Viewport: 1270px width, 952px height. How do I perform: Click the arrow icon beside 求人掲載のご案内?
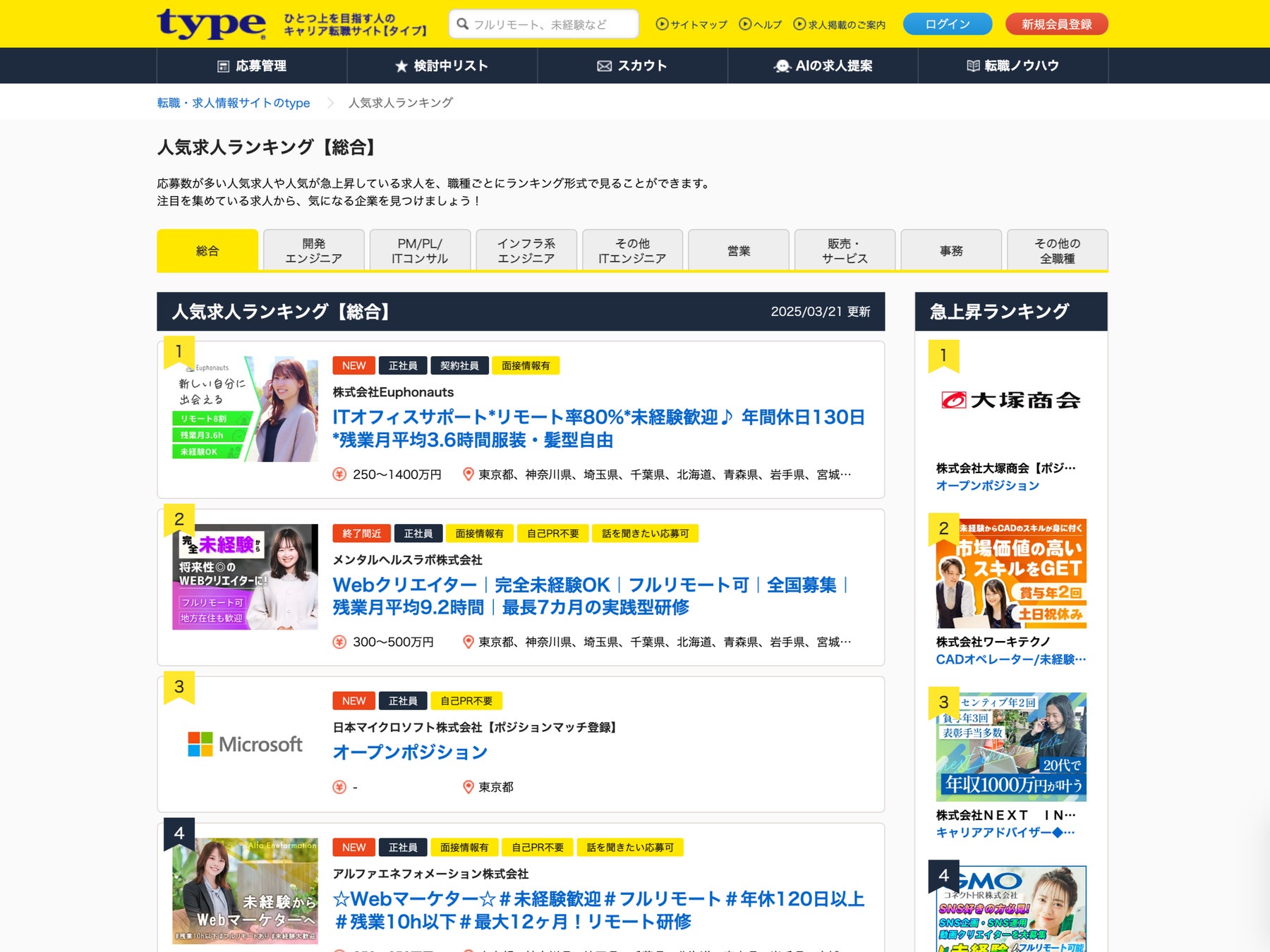click(799, 24)
